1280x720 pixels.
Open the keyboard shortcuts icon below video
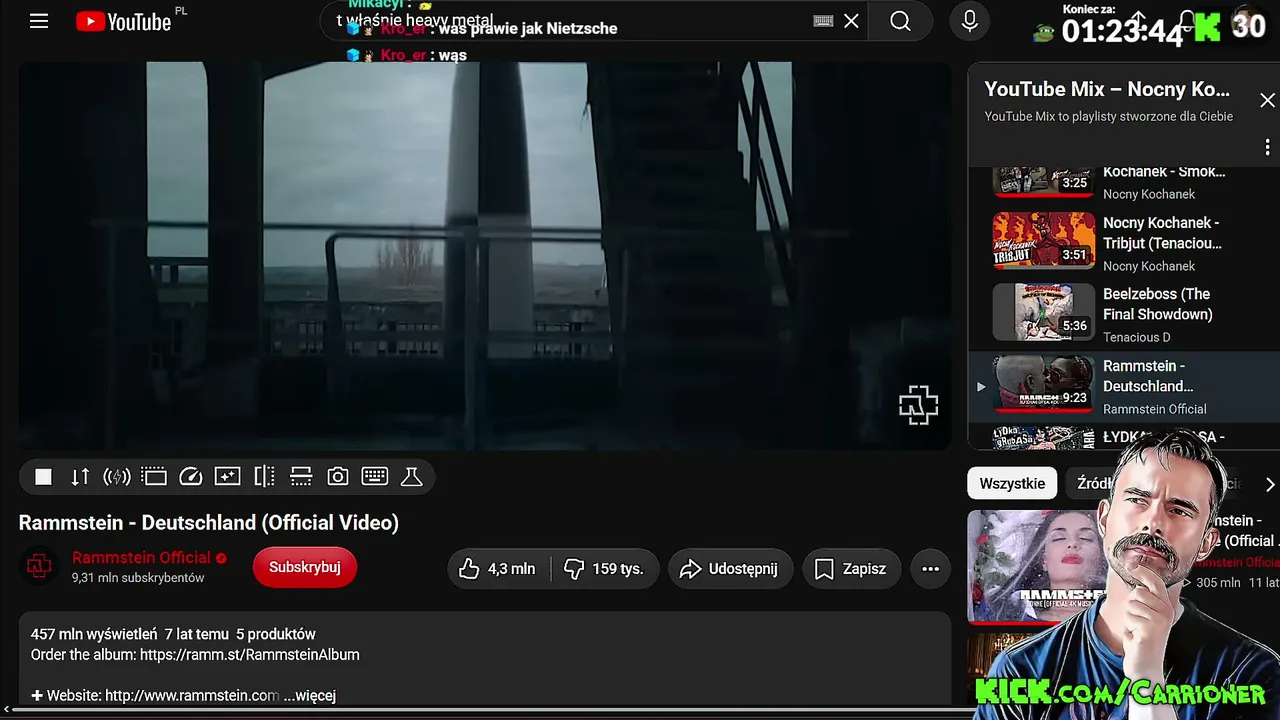tap(375, 477)
